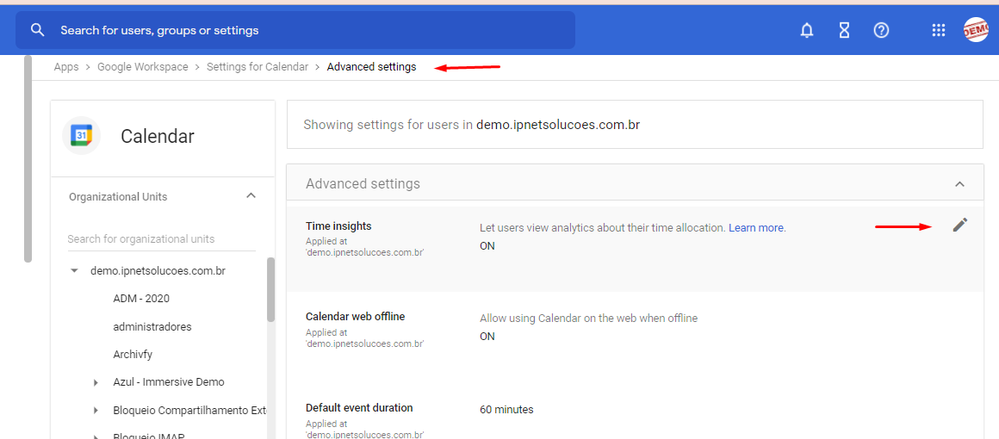Open the Google apps grid

click(938, 30)
